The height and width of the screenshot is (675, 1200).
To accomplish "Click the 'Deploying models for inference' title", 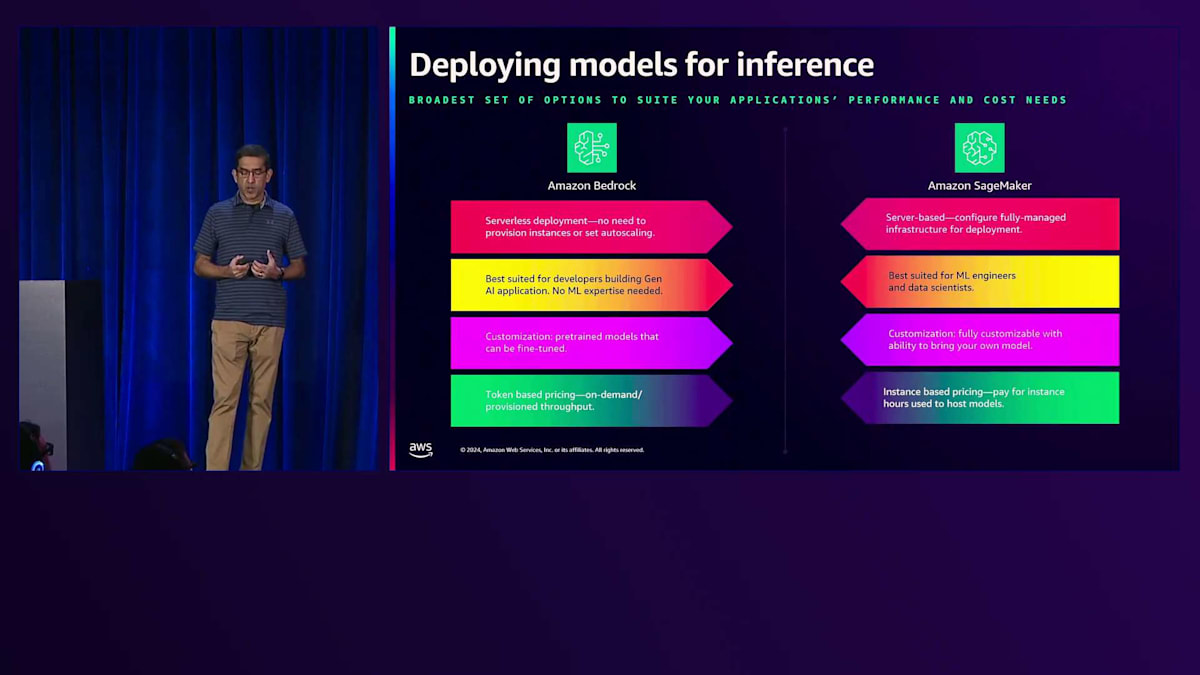I will click(x=641, y=65).
